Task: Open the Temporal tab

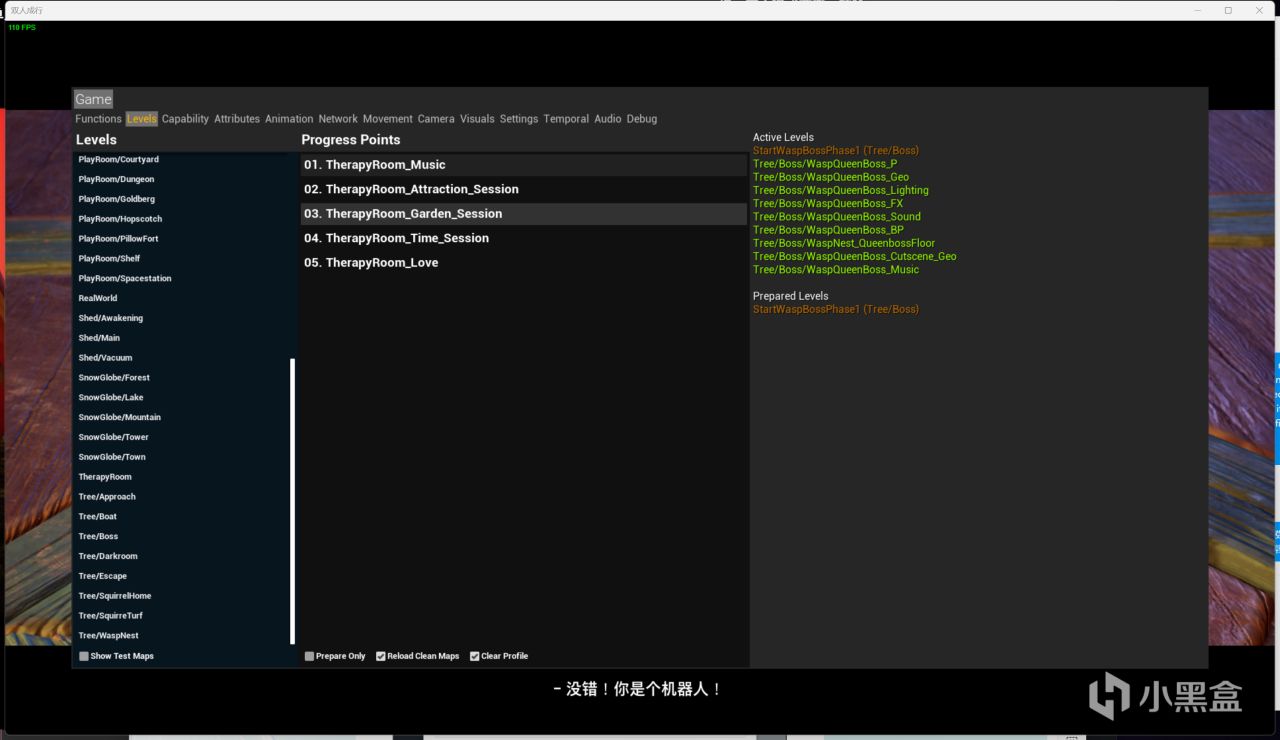Action: click(x=566, y=119)
